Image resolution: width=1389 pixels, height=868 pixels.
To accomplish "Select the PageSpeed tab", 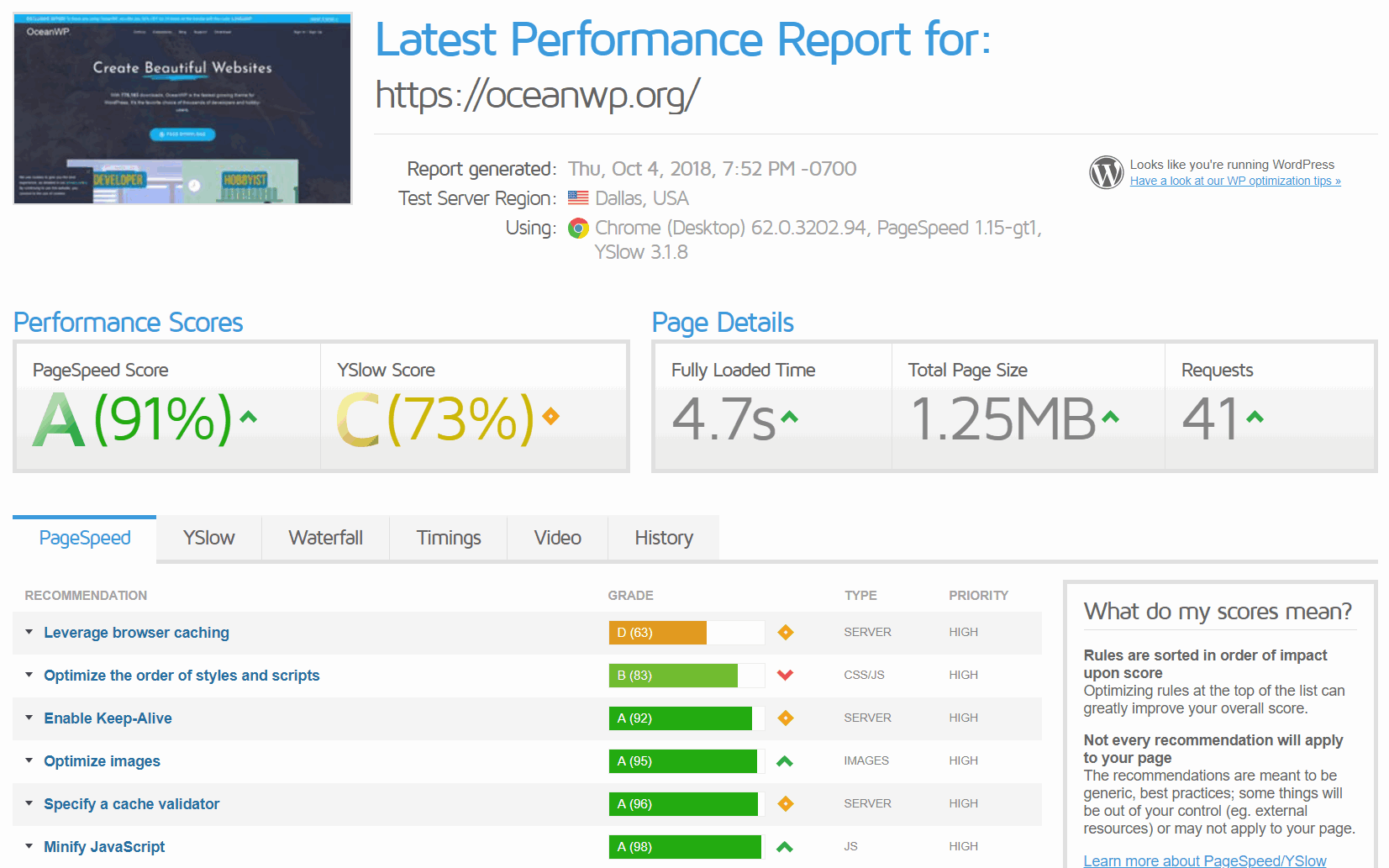I will tap(85, 538).
